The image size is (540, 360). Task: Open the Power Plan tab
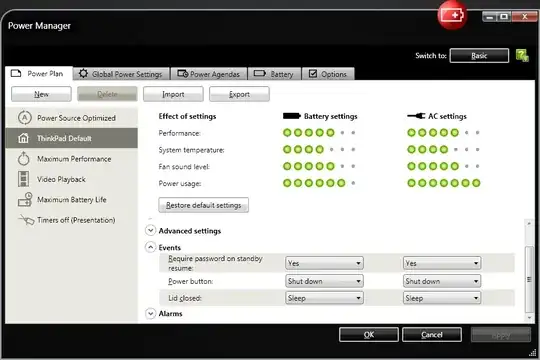coord(39,73)
